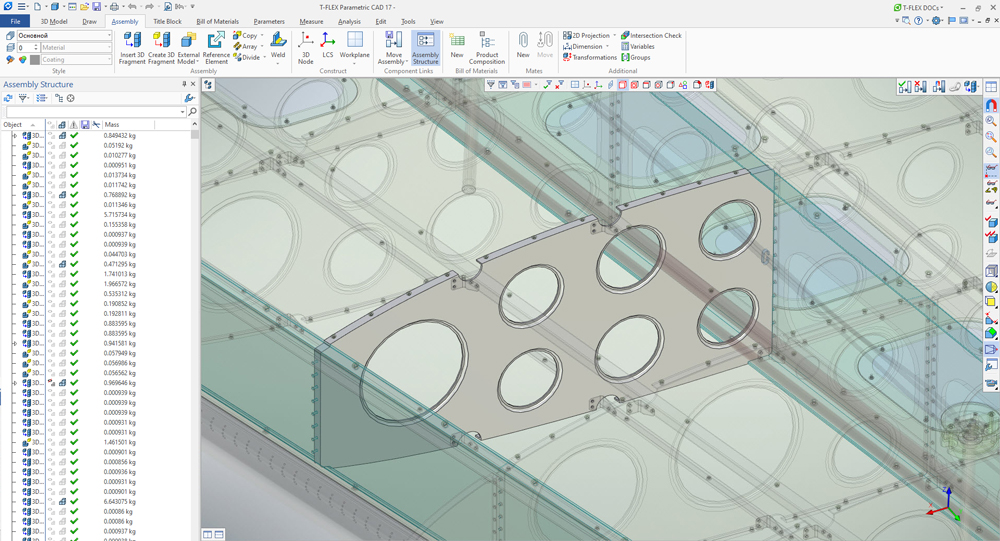Click the help question mark icon
The image size is (1000, 541).
pyautogui.click(x=918, y=20)
